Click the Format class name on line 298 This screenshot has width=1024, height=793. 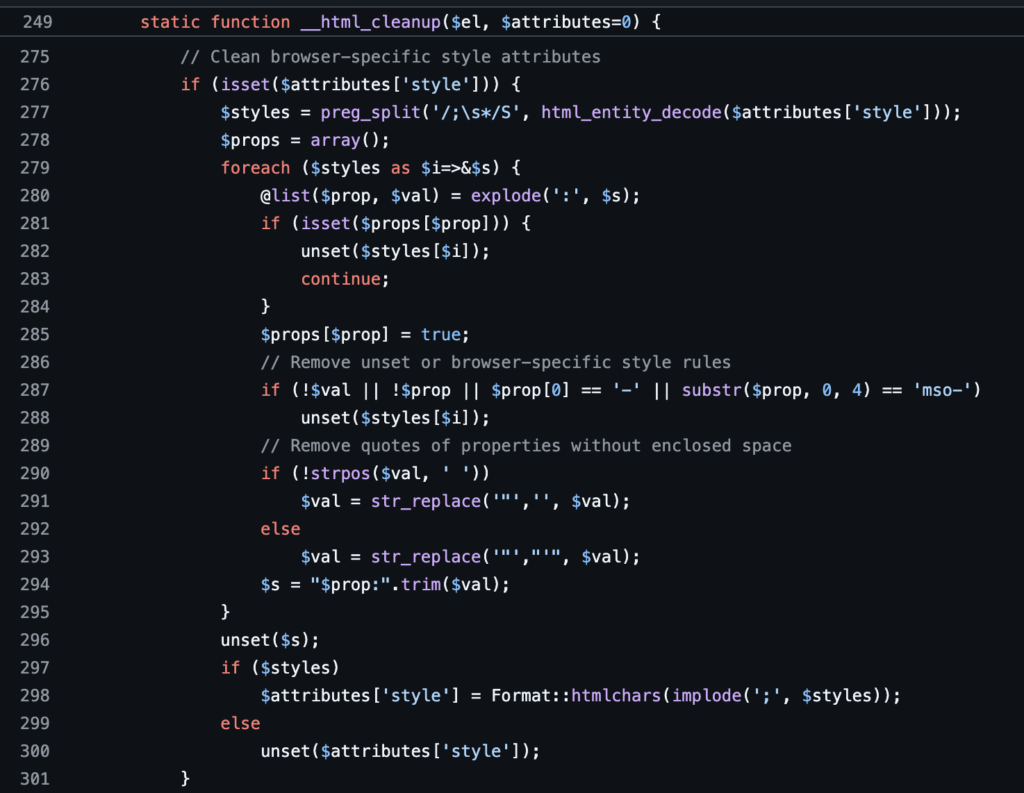click(x=520, y=695)
